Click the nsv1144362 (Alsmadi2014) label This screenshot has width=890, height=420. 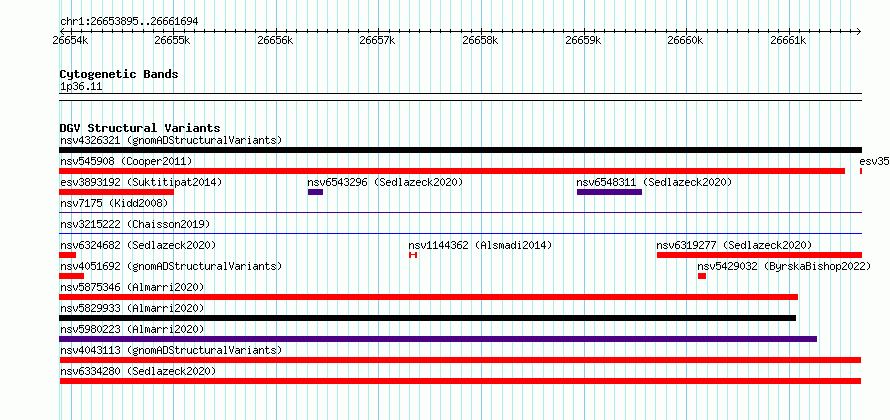pyautogui.click(x=480, y=245)
